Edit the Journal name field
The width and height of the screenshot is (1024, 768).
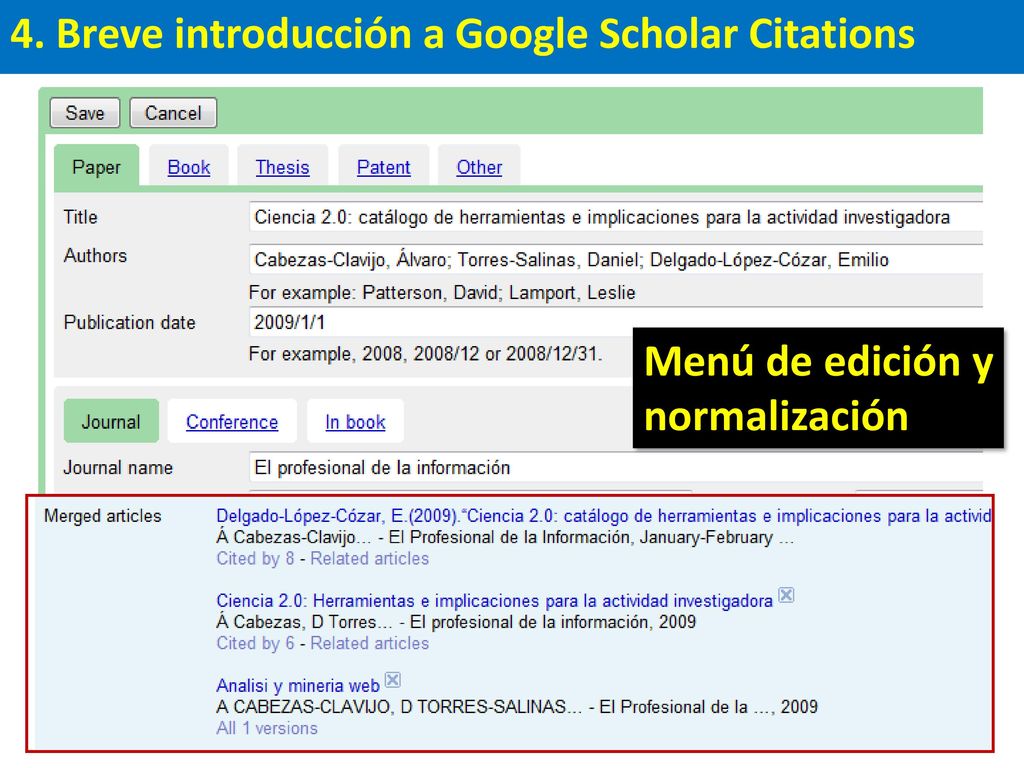(615, 468)
